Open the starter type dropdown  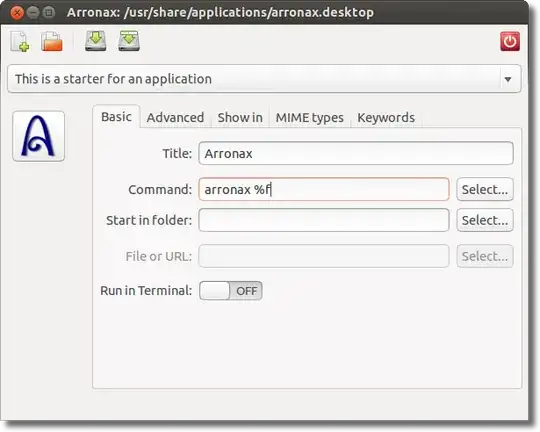pos(264,79)
